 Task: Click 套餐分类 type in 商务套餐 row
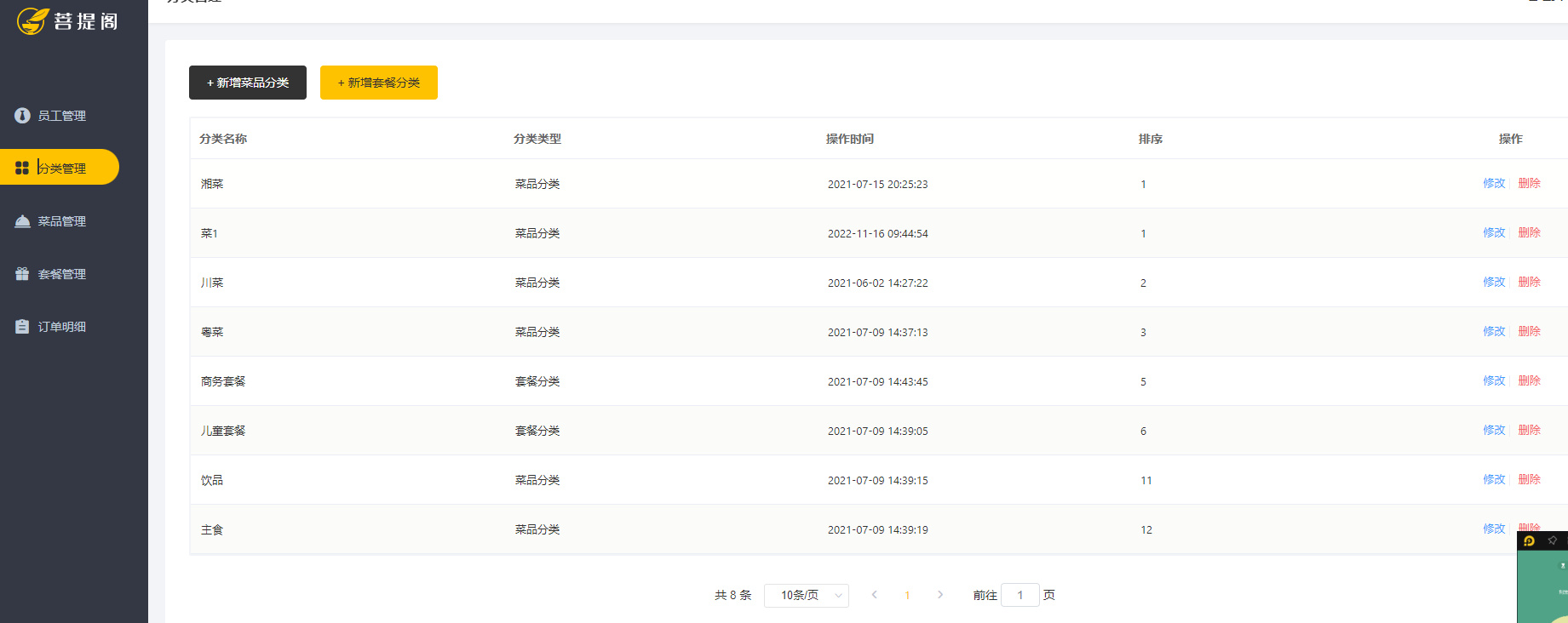click(x=537, y=381)
